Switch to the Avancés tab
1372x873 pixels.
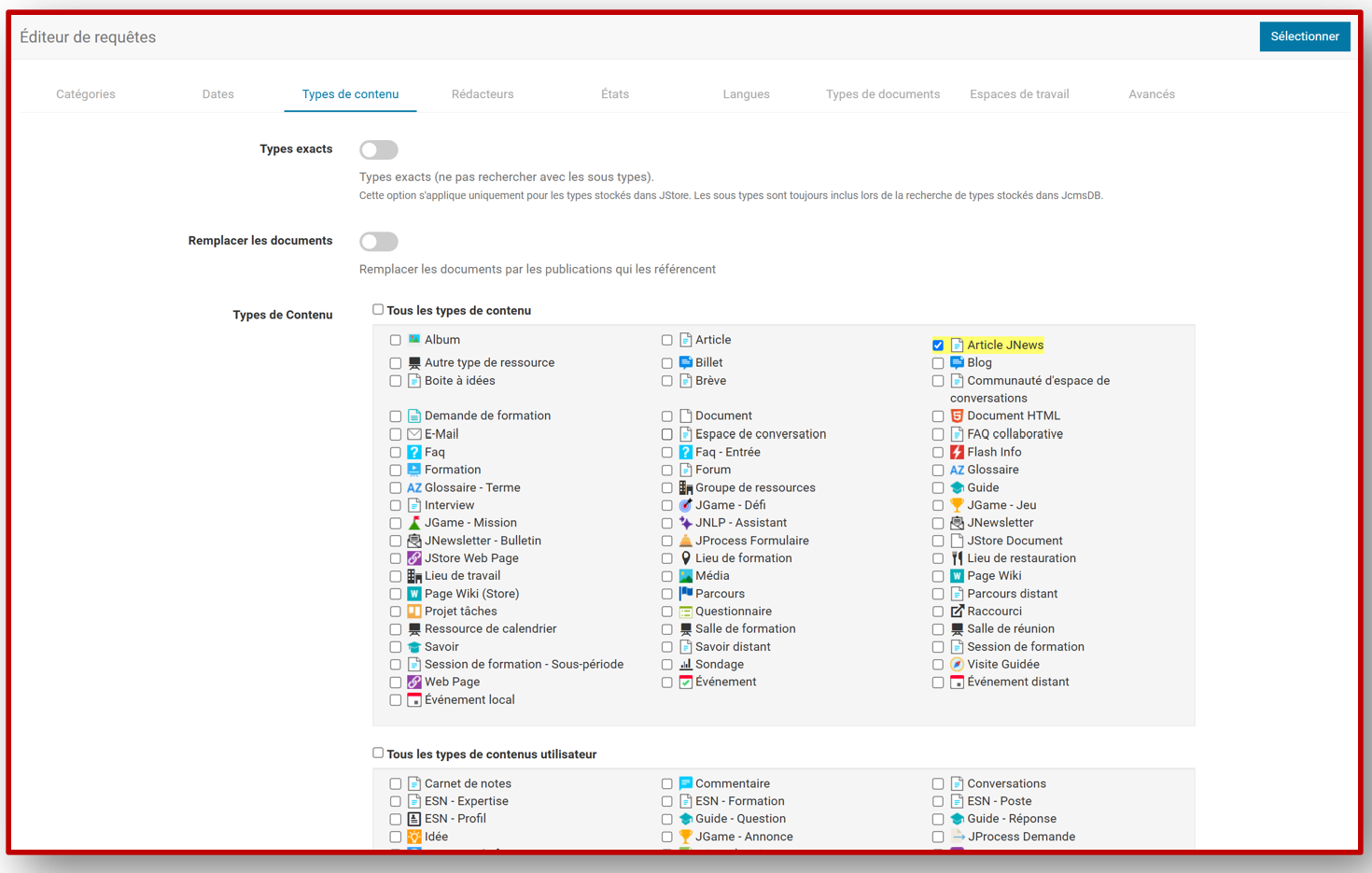(x=1152, y=94)
